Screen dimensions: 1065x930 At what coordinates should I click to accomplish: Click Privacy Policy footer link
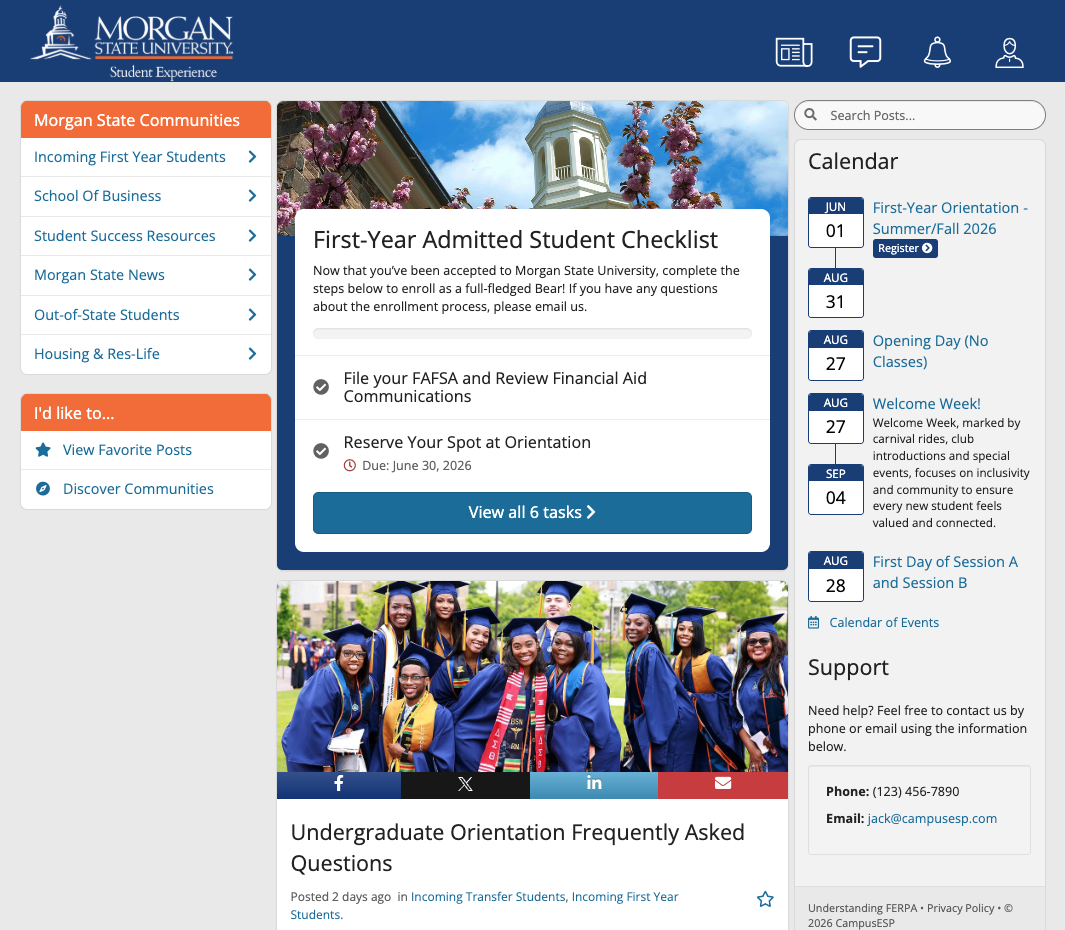point(960,908)
